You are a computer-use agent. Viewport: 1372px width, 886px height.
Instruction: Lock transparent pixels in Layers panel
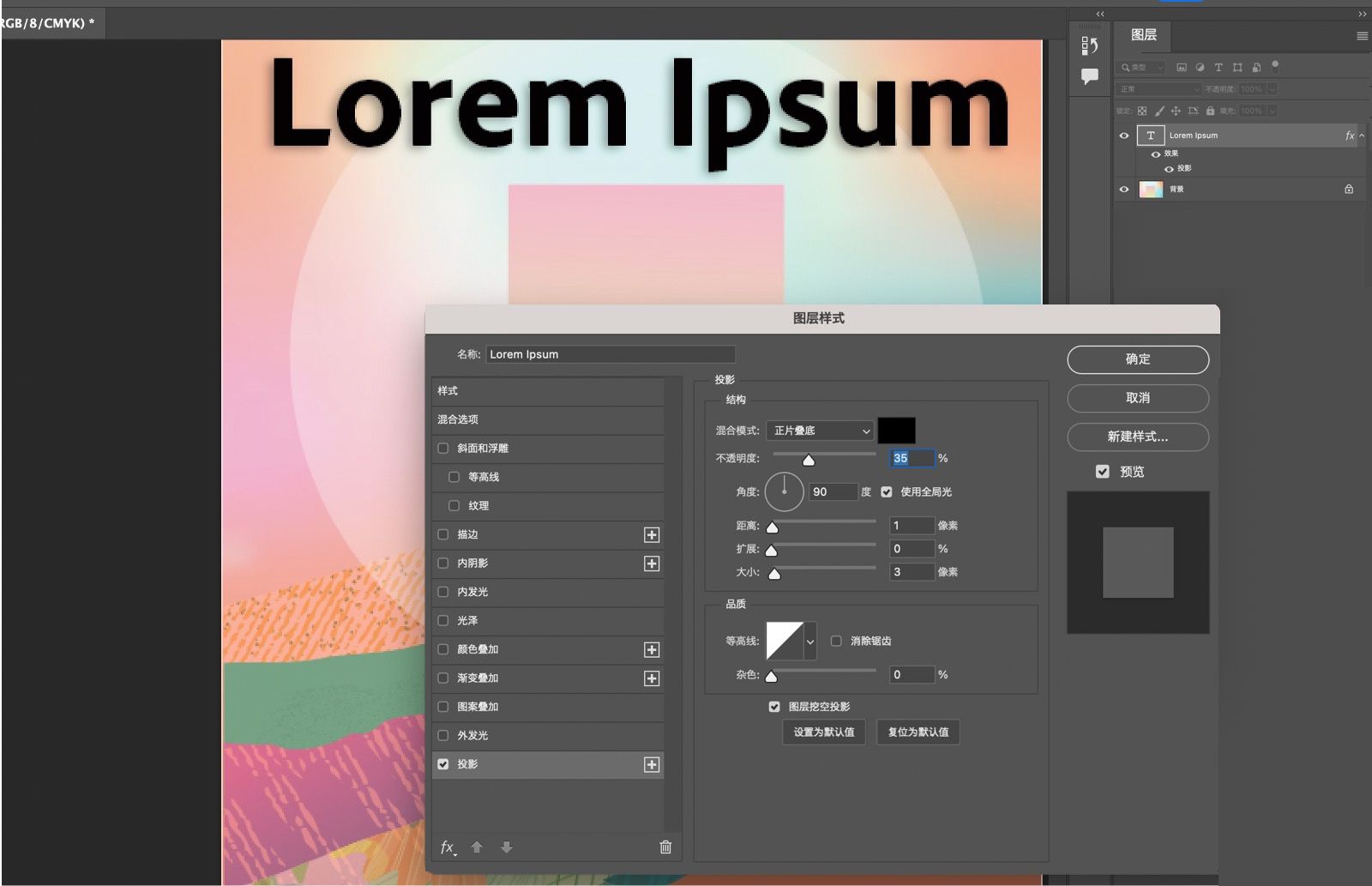(1142, 111)
